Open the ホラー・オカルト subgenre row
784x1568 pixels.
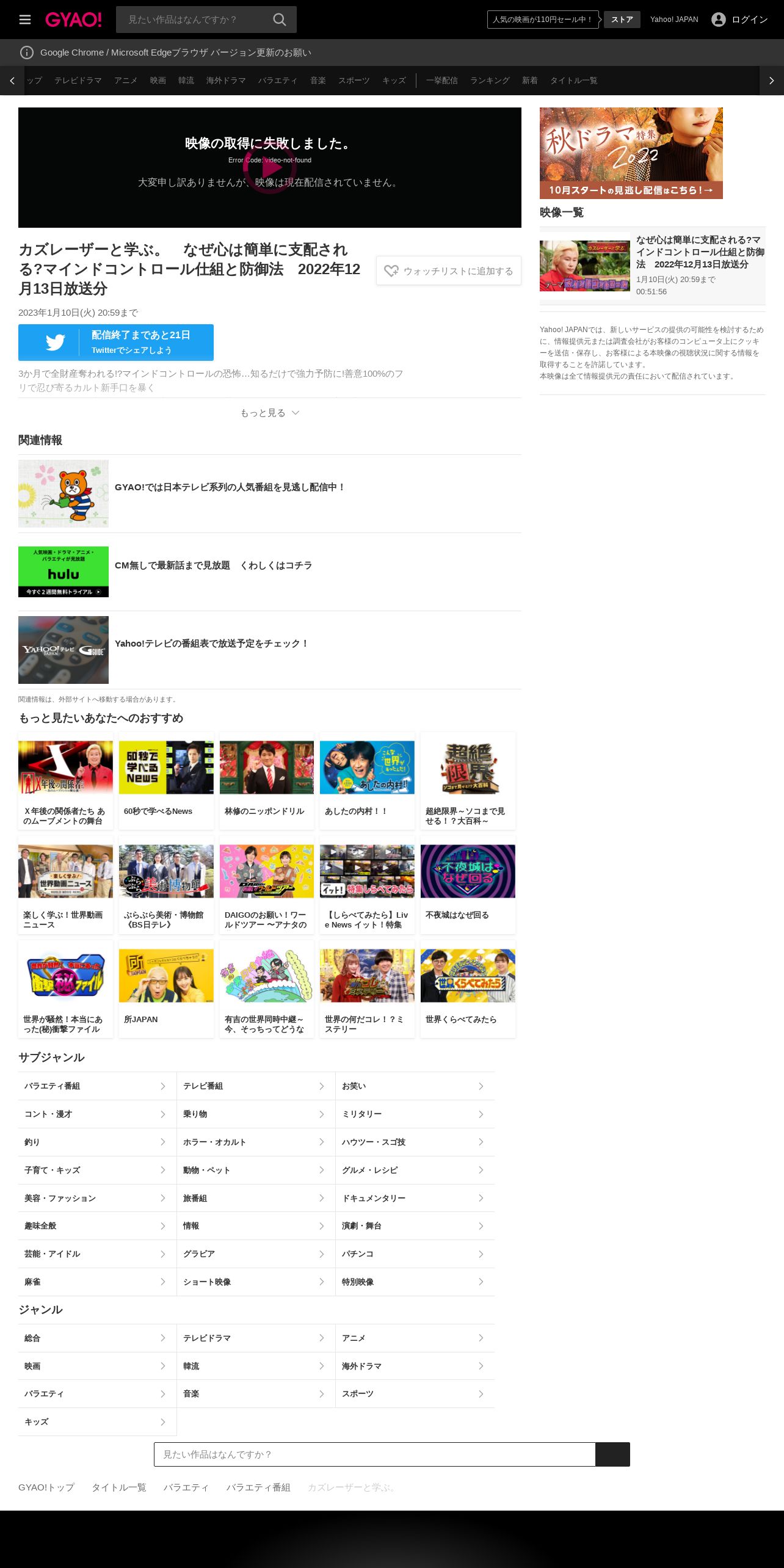coord(256,1142)
